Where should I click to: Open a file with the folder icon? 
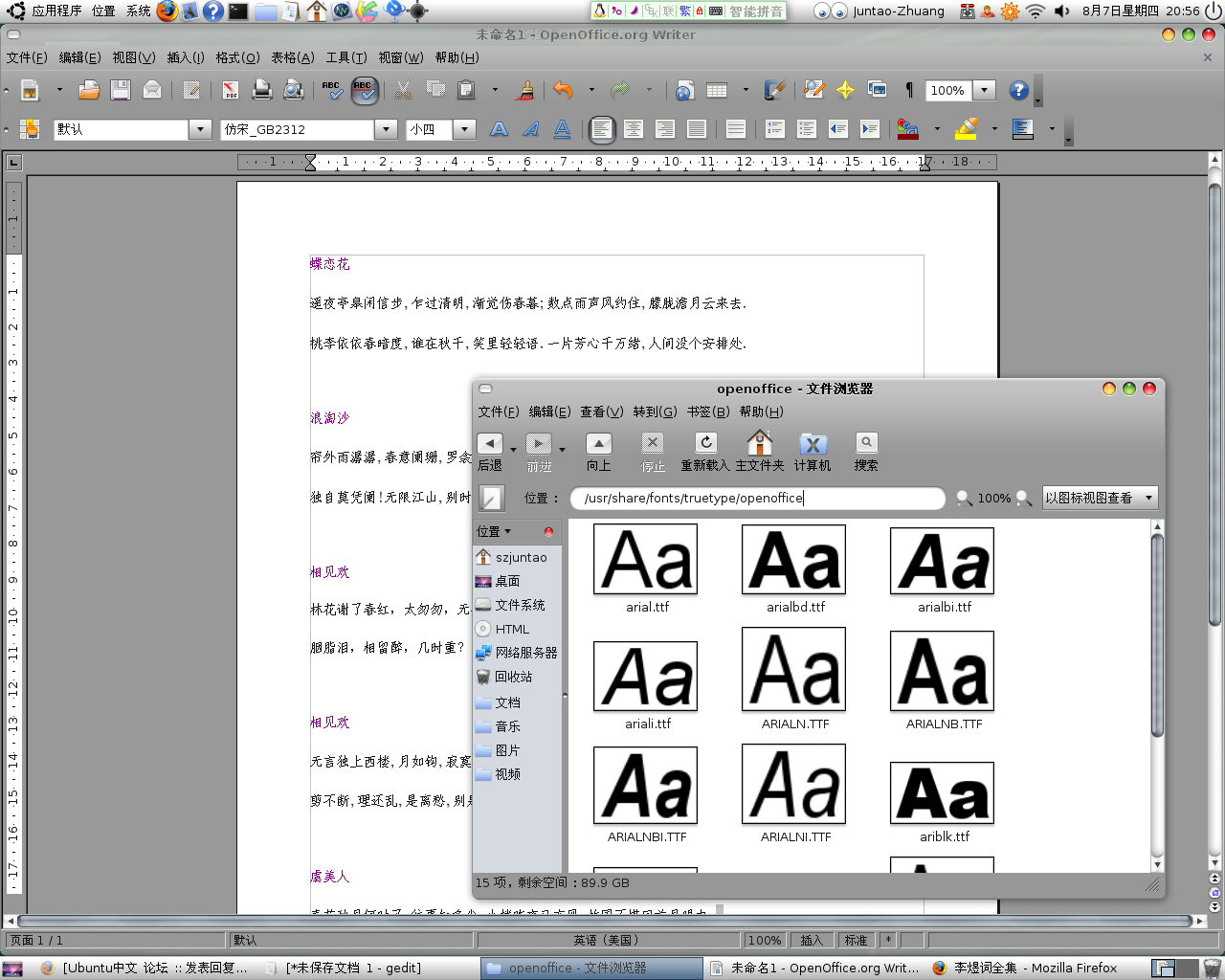pyautogui.click(x=89, y=90)
